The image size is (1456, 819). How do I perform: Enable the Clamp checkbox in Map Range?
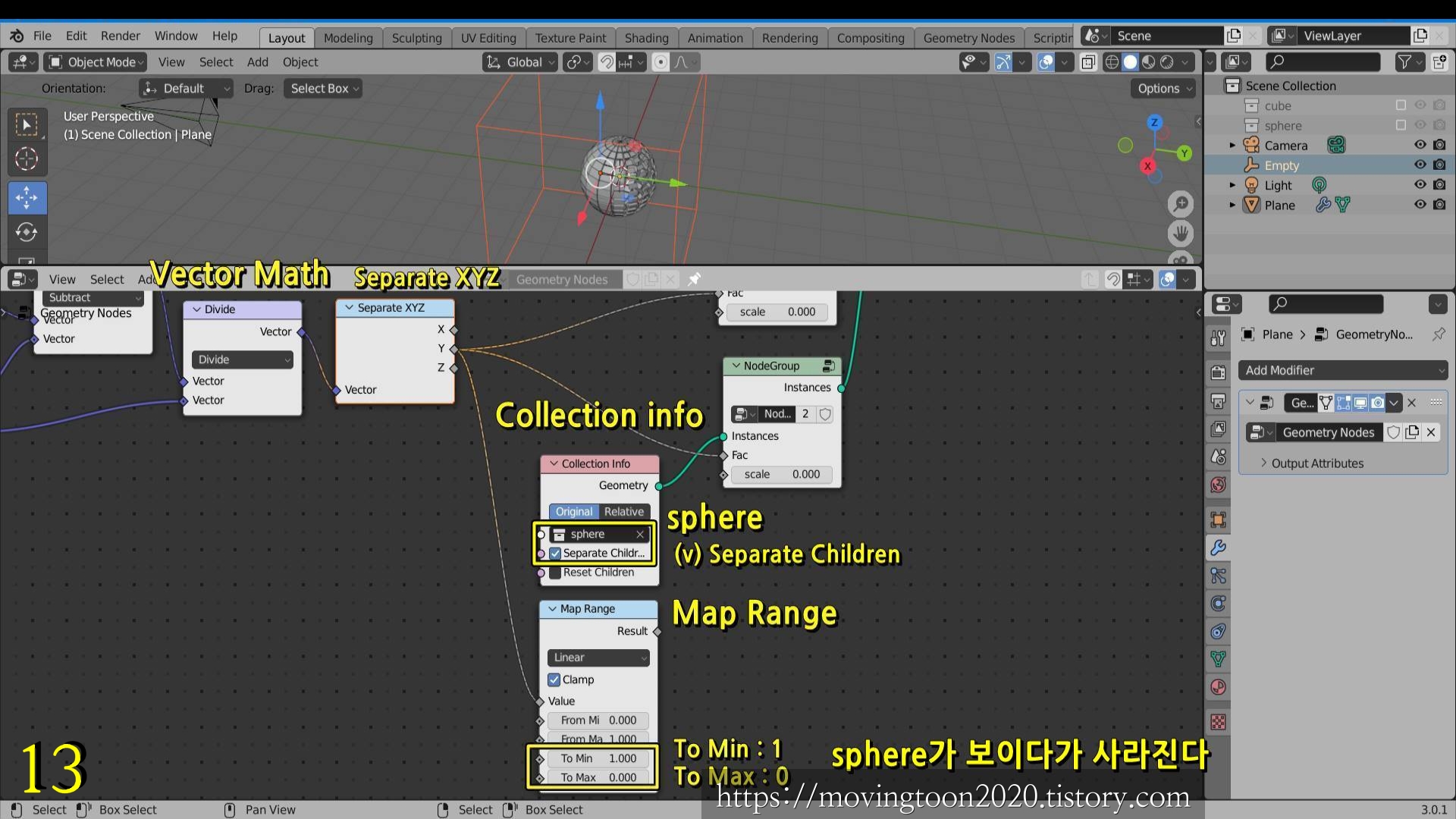pos(554,679)
